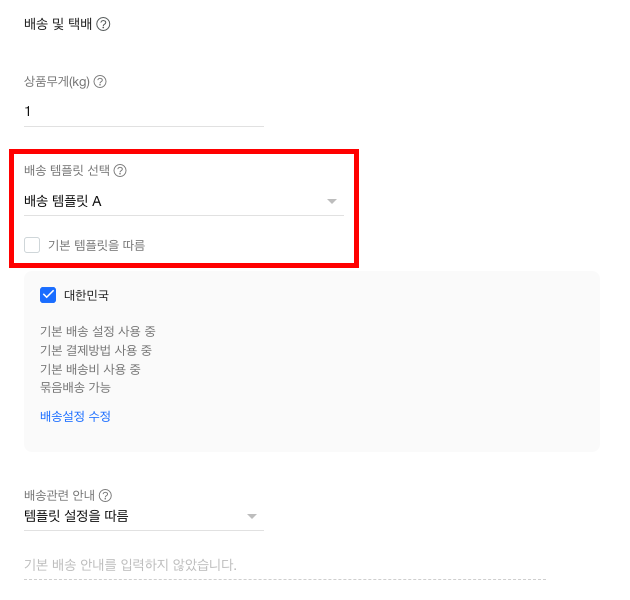Uncheck the 대한민국 checkbox
The image size is (630, 600).
point(48,295)
